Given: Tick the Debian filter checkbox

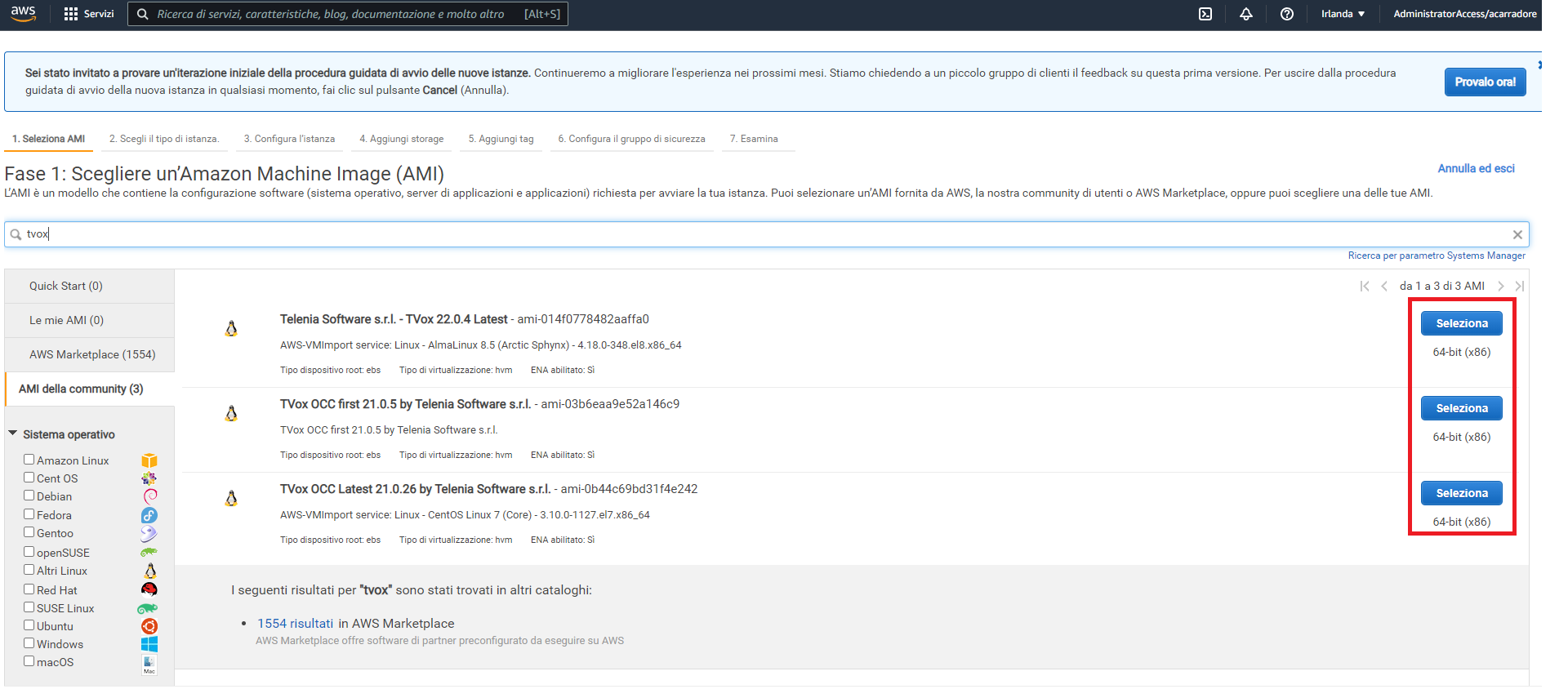Looking at the screenshot, I should pos(29,496).
